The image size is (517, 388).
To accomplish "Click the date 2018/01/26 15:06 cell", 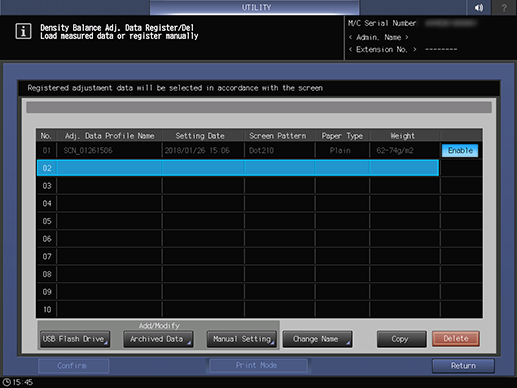I will coord(203,150).
